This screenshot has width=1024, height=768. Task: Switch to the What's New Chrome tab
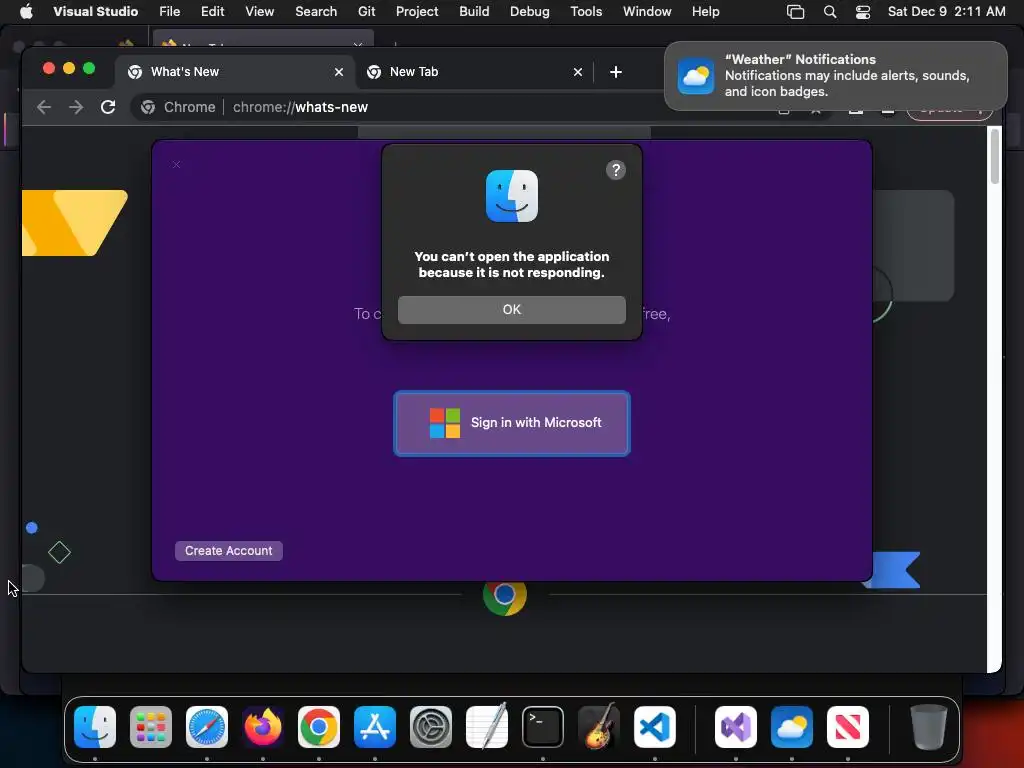pyautogui.click(x=235, y=72)
